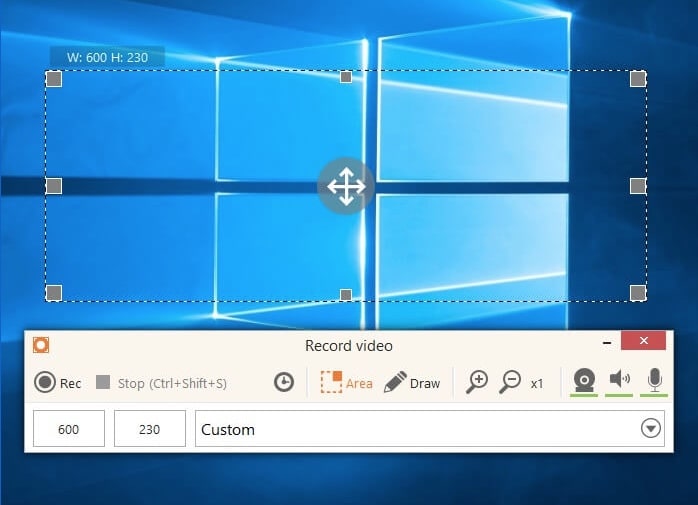
Task: Click the top-left selection handle
Action: pyautogui.click(x=54, y=79)
